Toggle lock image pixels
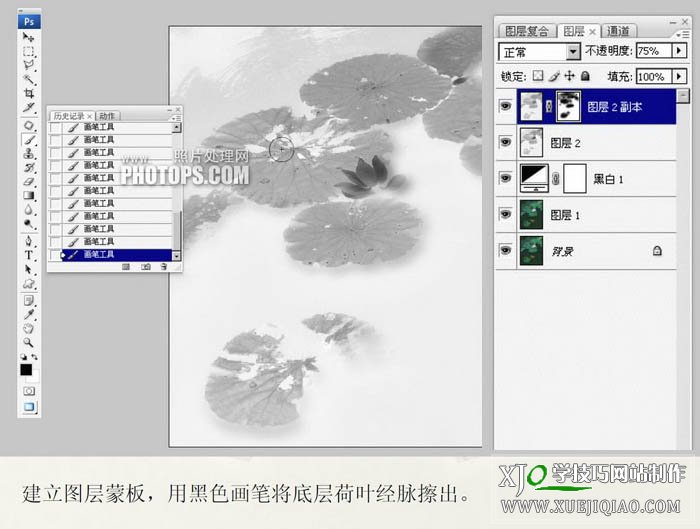 [554, 76]
